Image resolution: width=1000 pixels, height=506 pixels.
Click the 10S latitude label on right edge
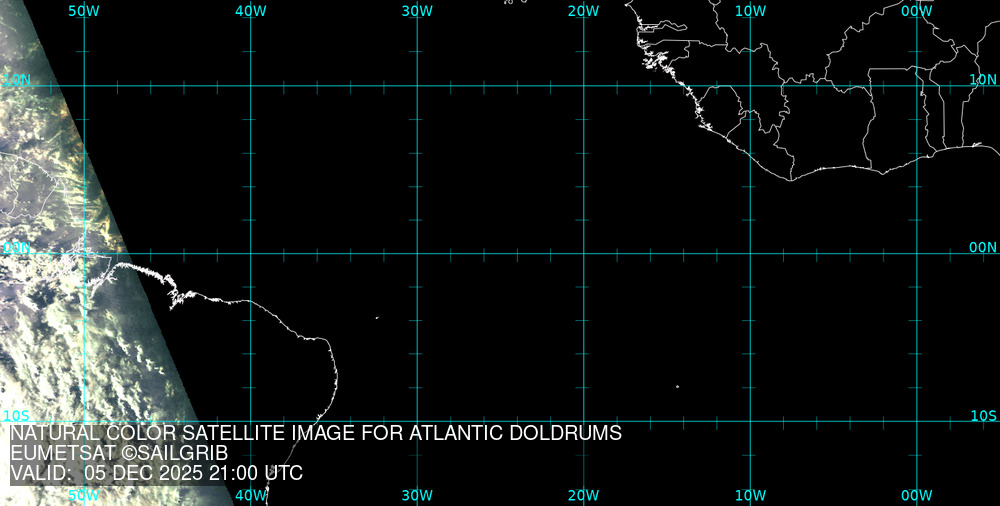point(983,415)
